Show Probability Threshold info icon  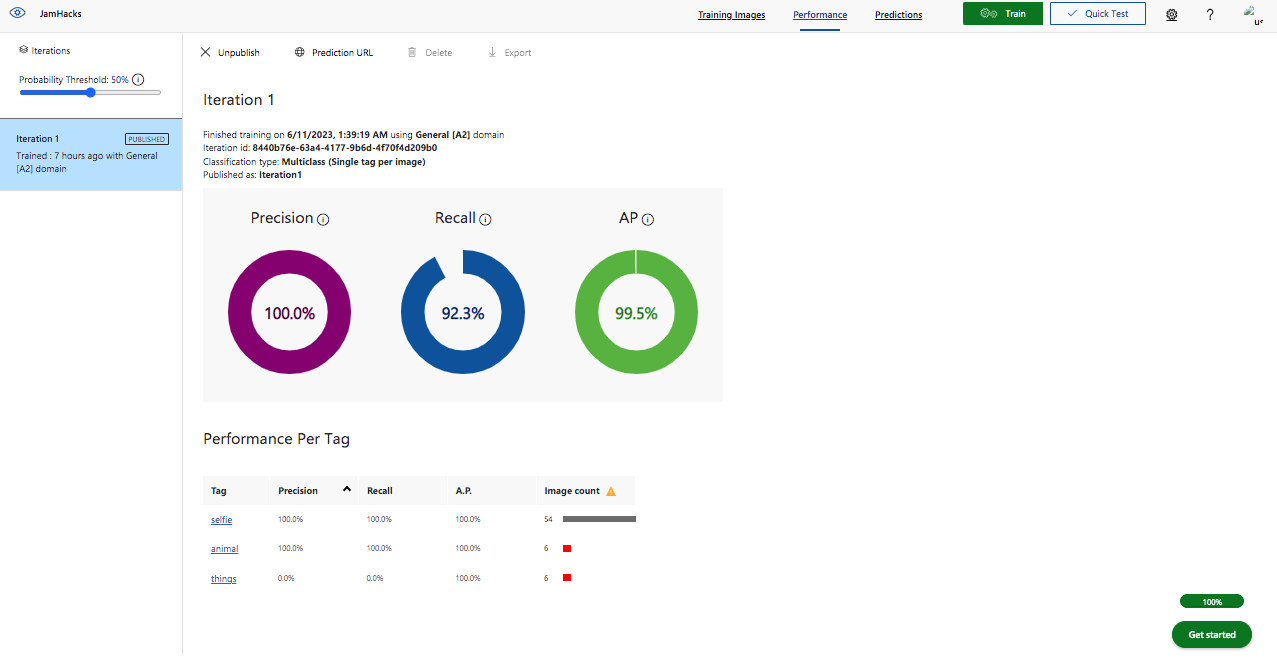[138, 79]
